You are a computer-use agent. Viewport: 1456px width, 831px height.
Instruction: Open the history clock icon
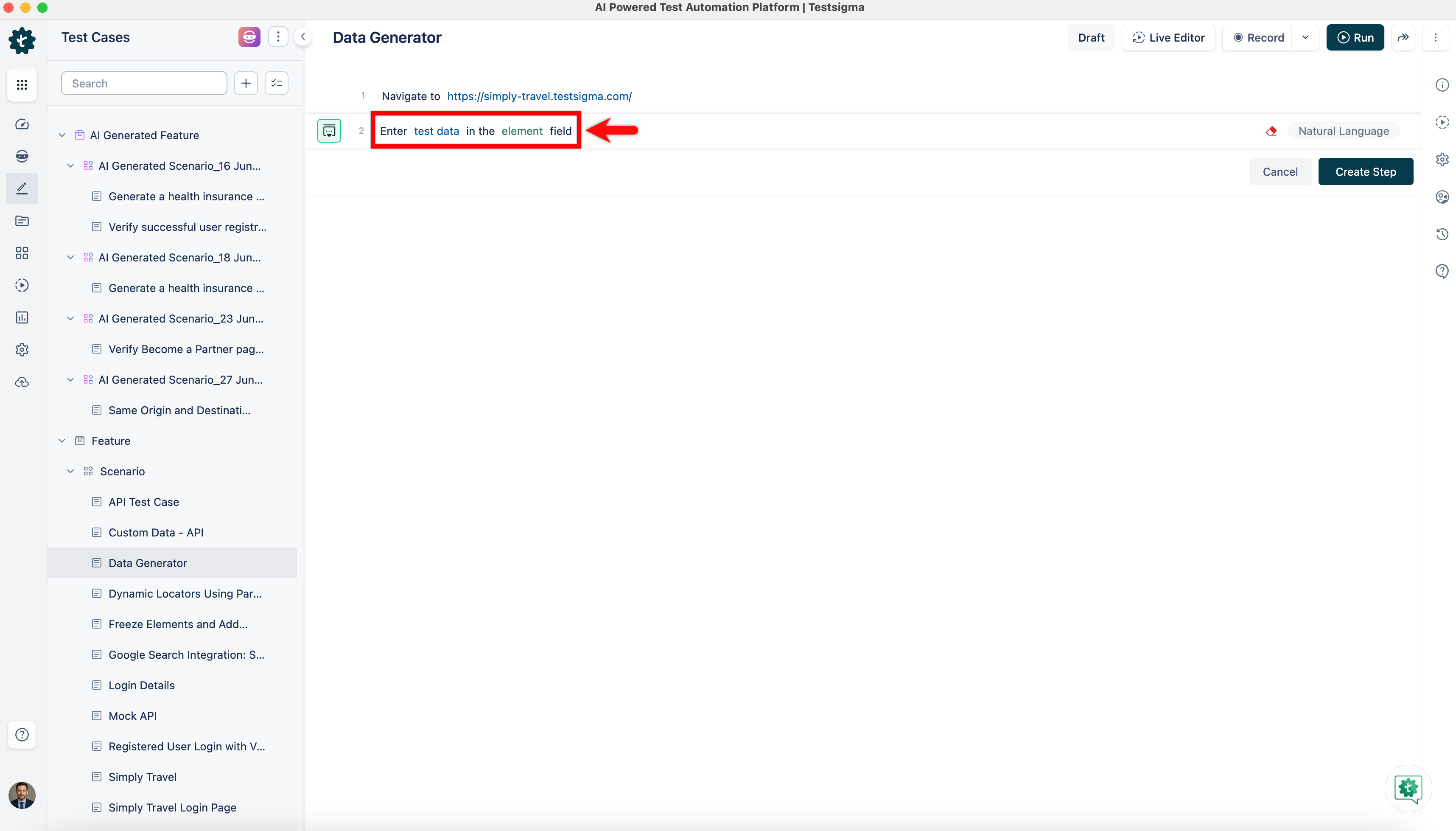tap(1442, 234)
